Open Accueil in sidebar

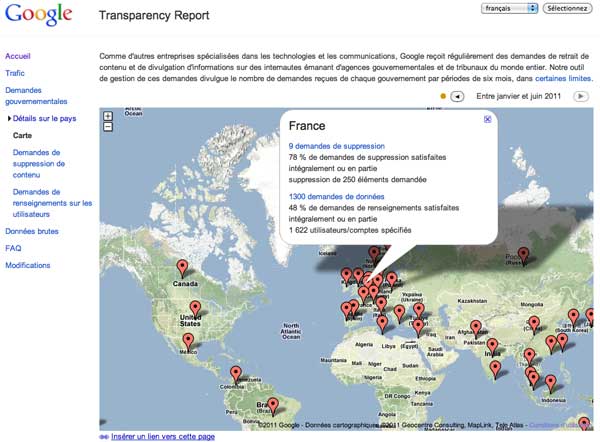coord(18,56)
